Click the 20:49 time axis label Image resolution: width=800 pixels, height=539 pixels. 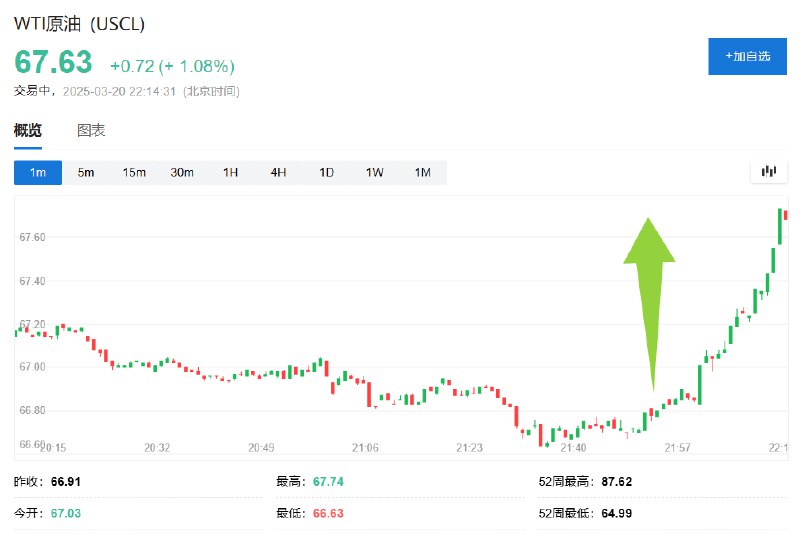[x=261, y=448]
